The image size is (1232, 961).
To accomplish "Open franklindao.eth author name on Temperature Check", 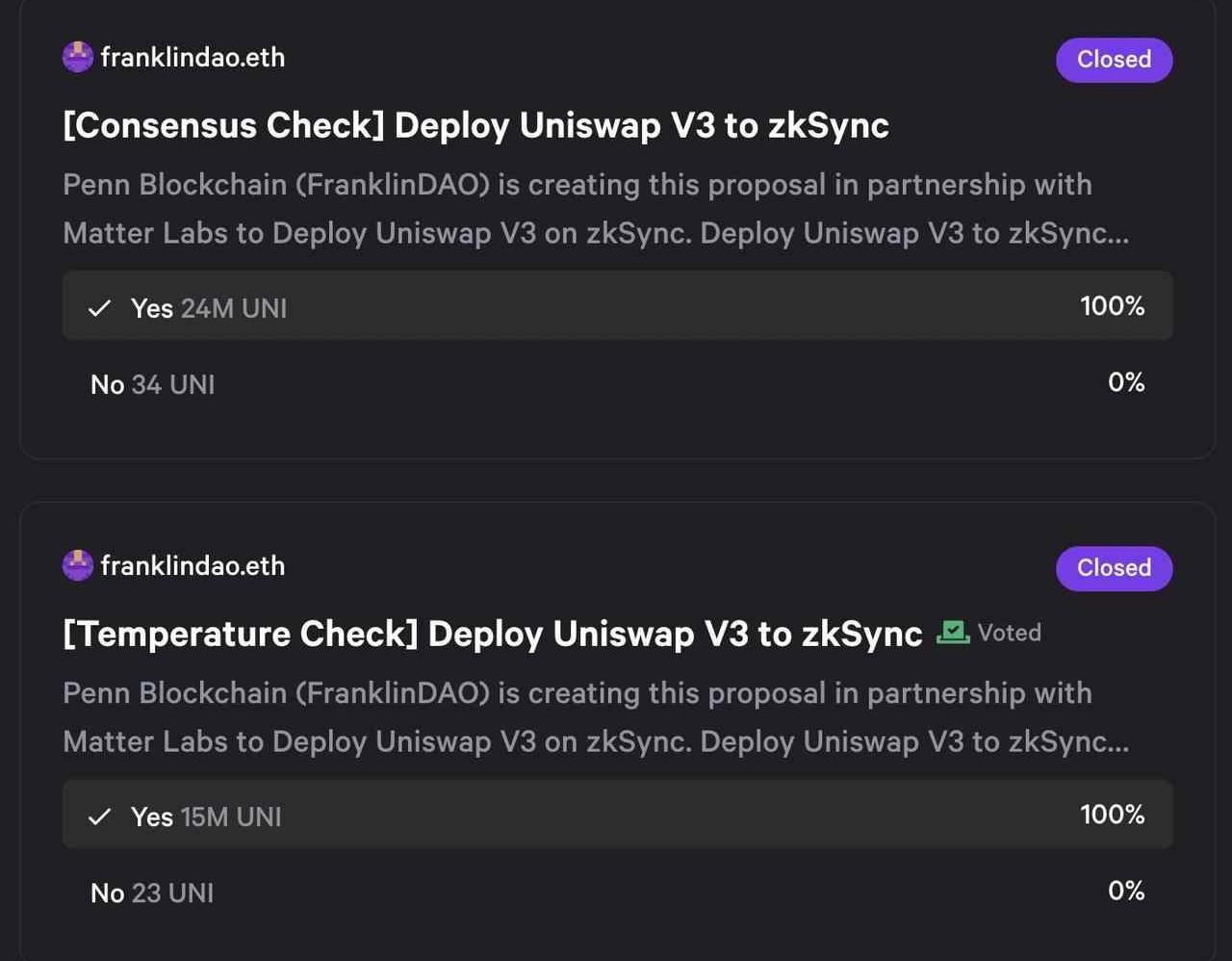I will 192,565.
